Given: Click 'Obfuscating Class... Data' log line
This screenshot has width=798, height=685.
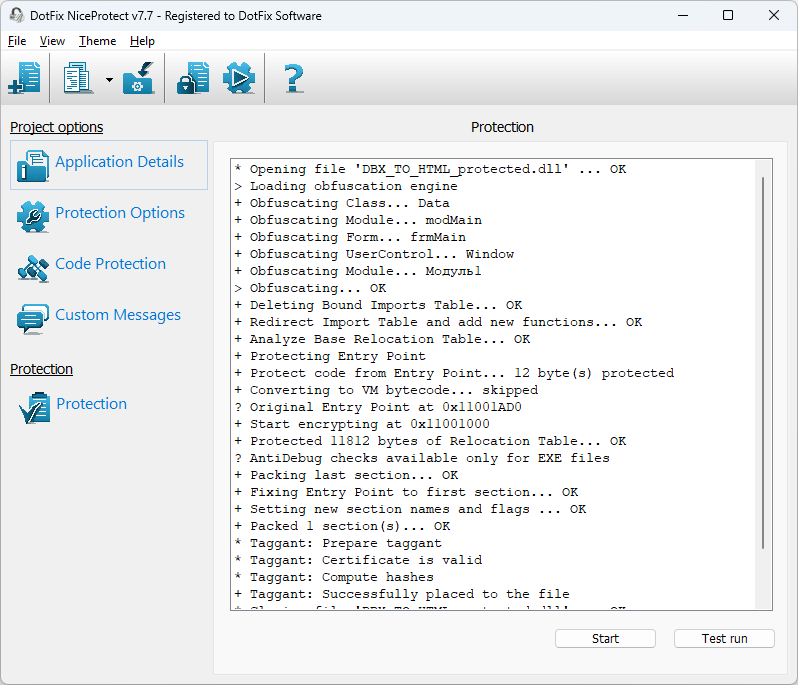Looking at the screenshot, I should tap(342, 204).
